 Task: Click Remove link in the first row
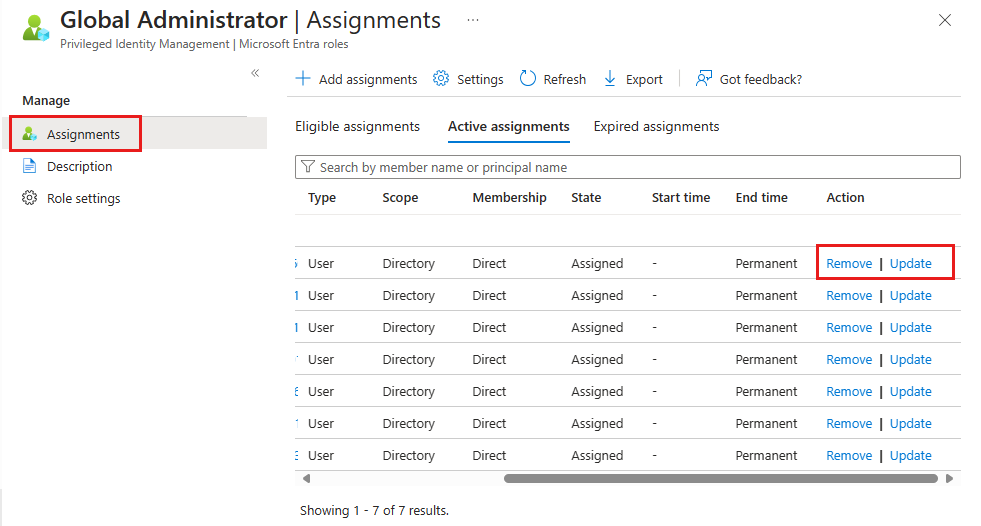click(x=849, y=264)
